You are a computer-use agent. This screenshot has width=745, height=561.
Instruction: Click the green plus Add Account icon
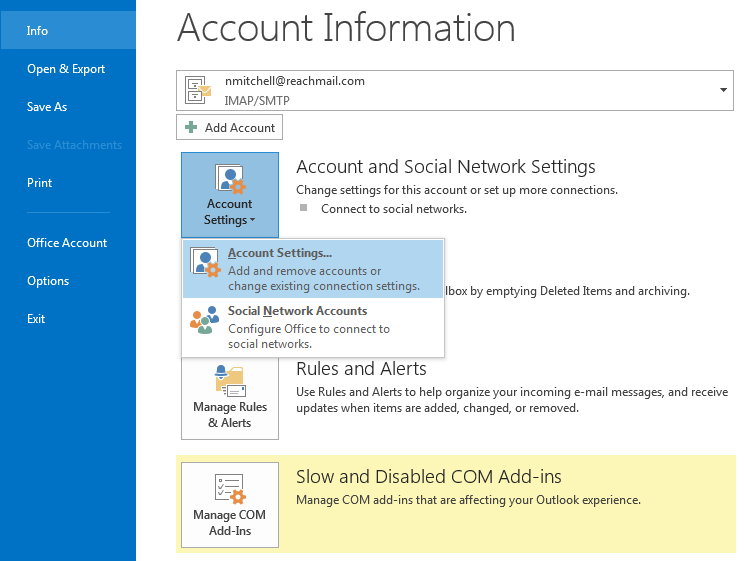point(191,127)
